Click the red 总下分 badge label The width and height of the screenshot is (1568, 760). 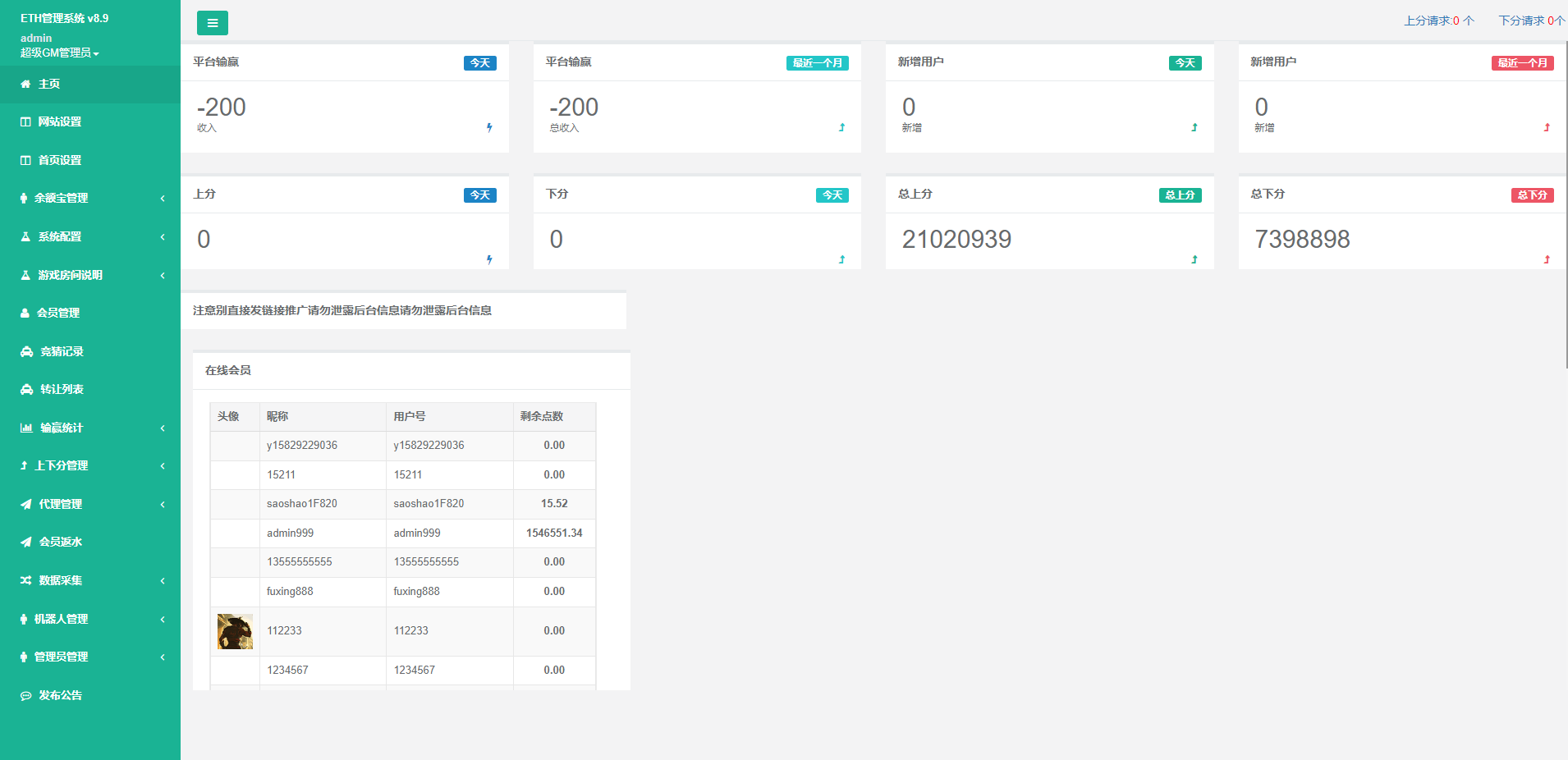[1532, 195]
